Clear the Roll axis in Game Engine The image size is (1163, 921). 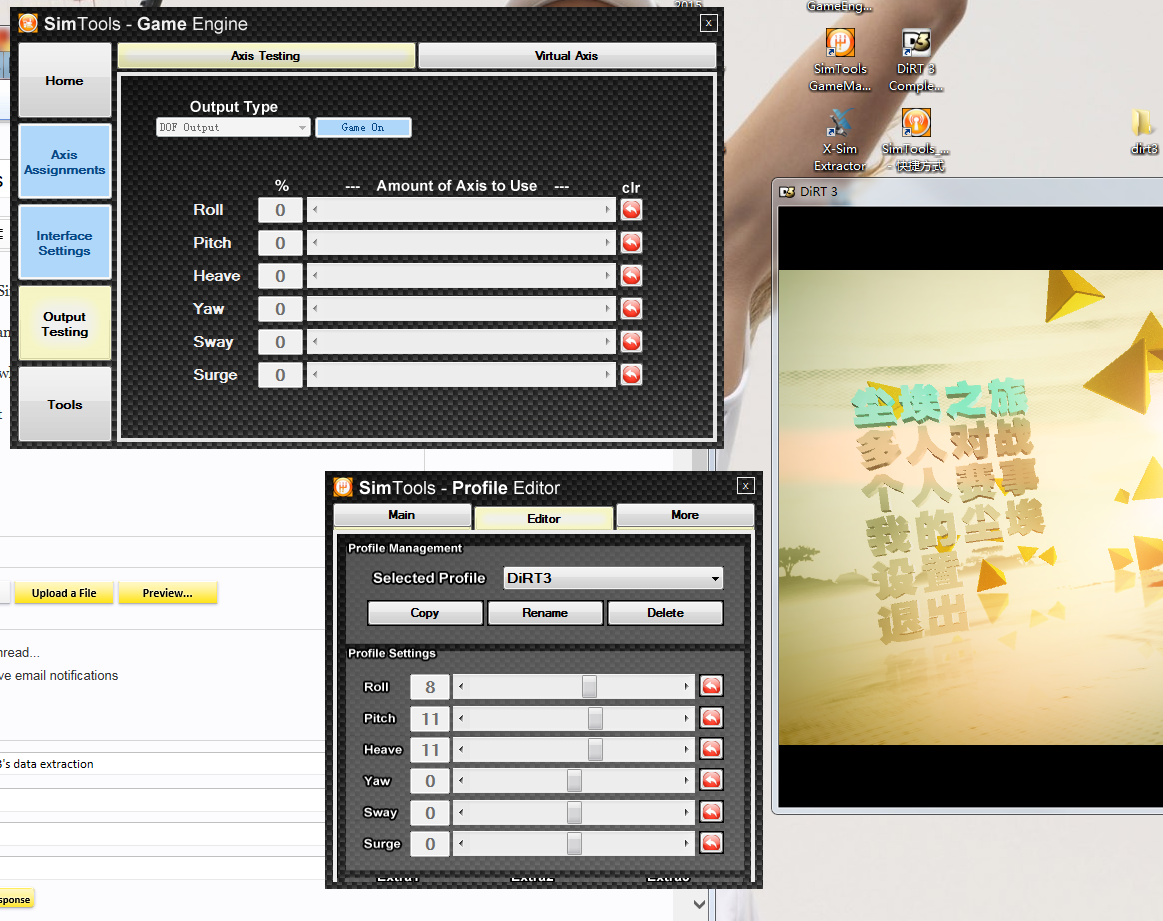point(631,210)
